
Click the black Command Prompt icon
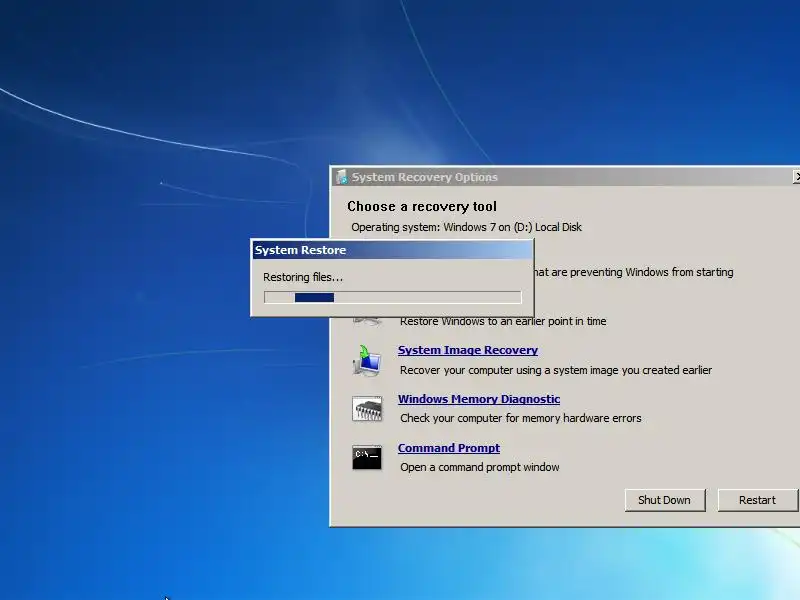click(x=367, y=458)
